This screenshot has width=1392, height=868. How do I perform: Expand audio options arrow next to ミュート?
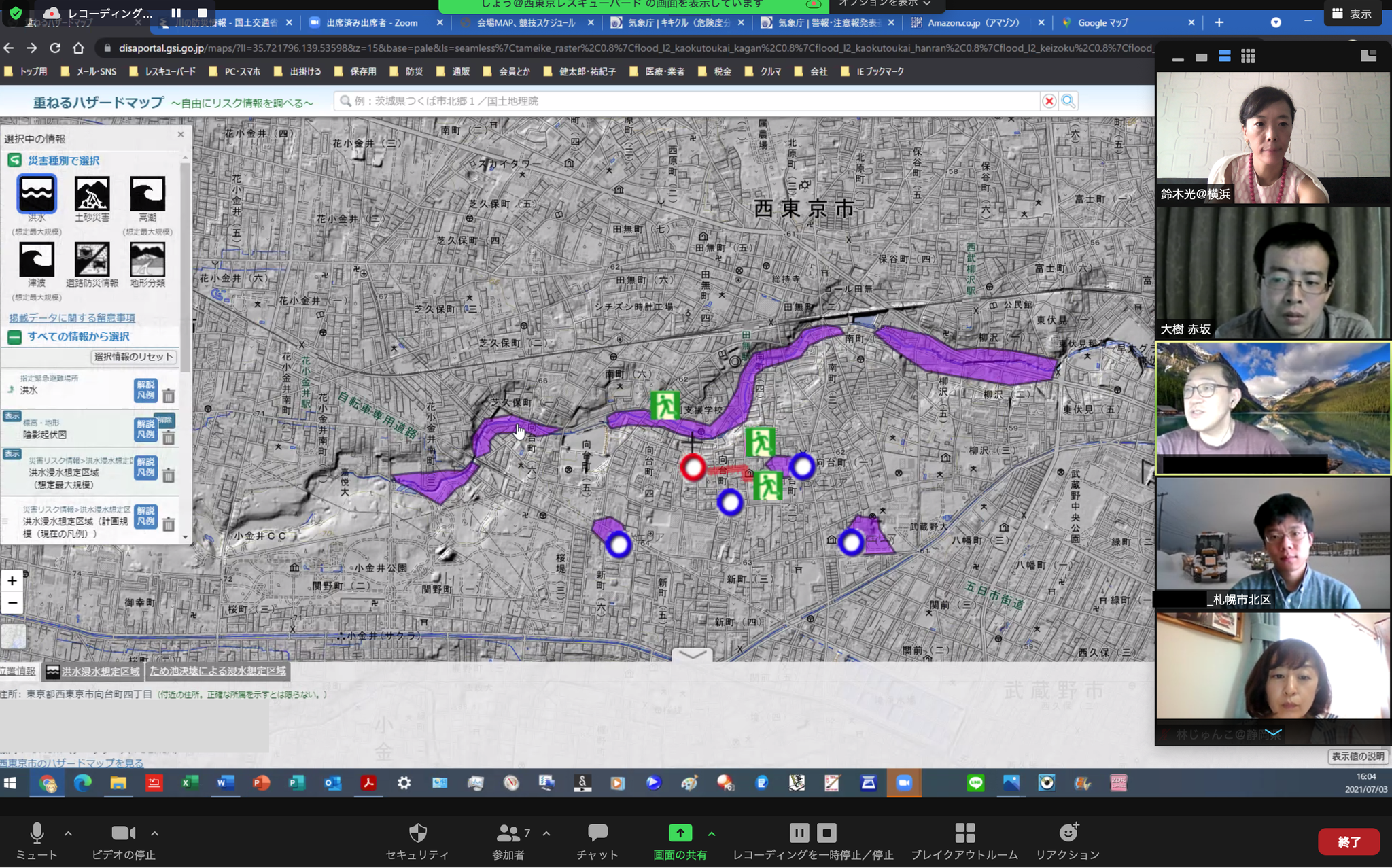click(x=68, y=833)
